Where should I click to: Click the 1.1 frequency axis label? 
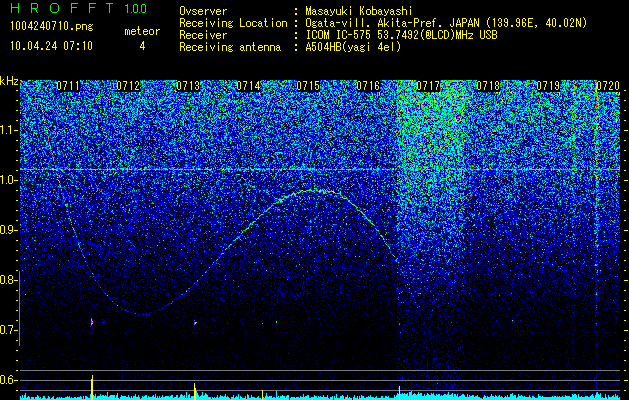(9, 130)
